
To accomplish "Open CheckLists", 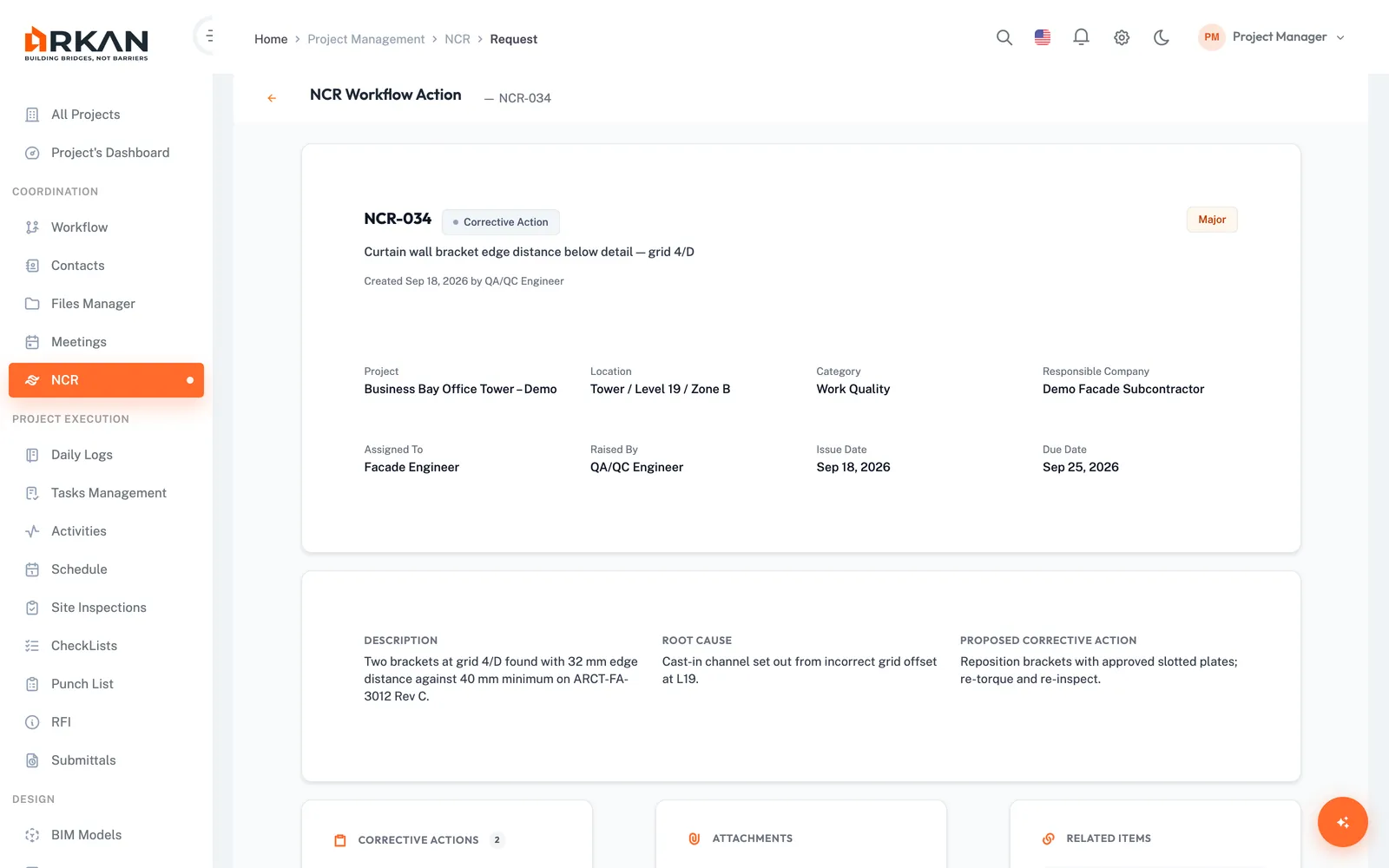I will coord(106,646).
